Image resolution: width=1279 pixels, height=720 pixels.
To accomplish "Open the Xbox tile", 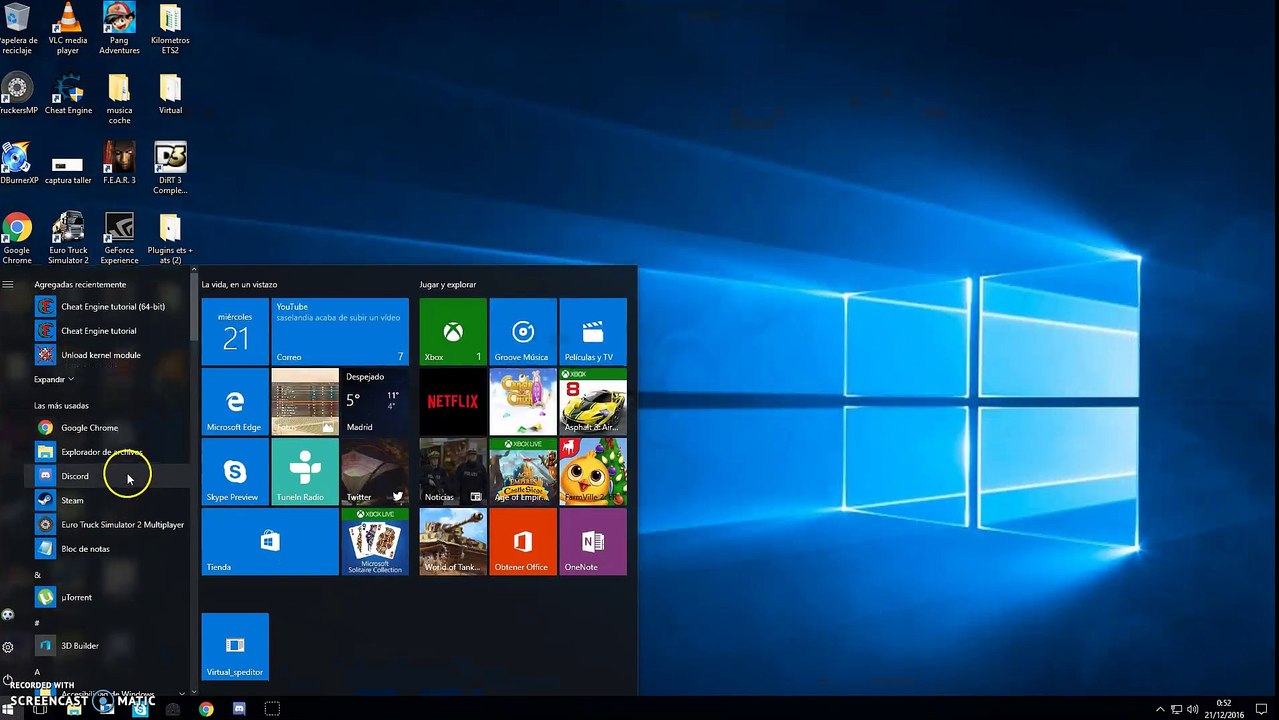I will (x=453, y=332).
